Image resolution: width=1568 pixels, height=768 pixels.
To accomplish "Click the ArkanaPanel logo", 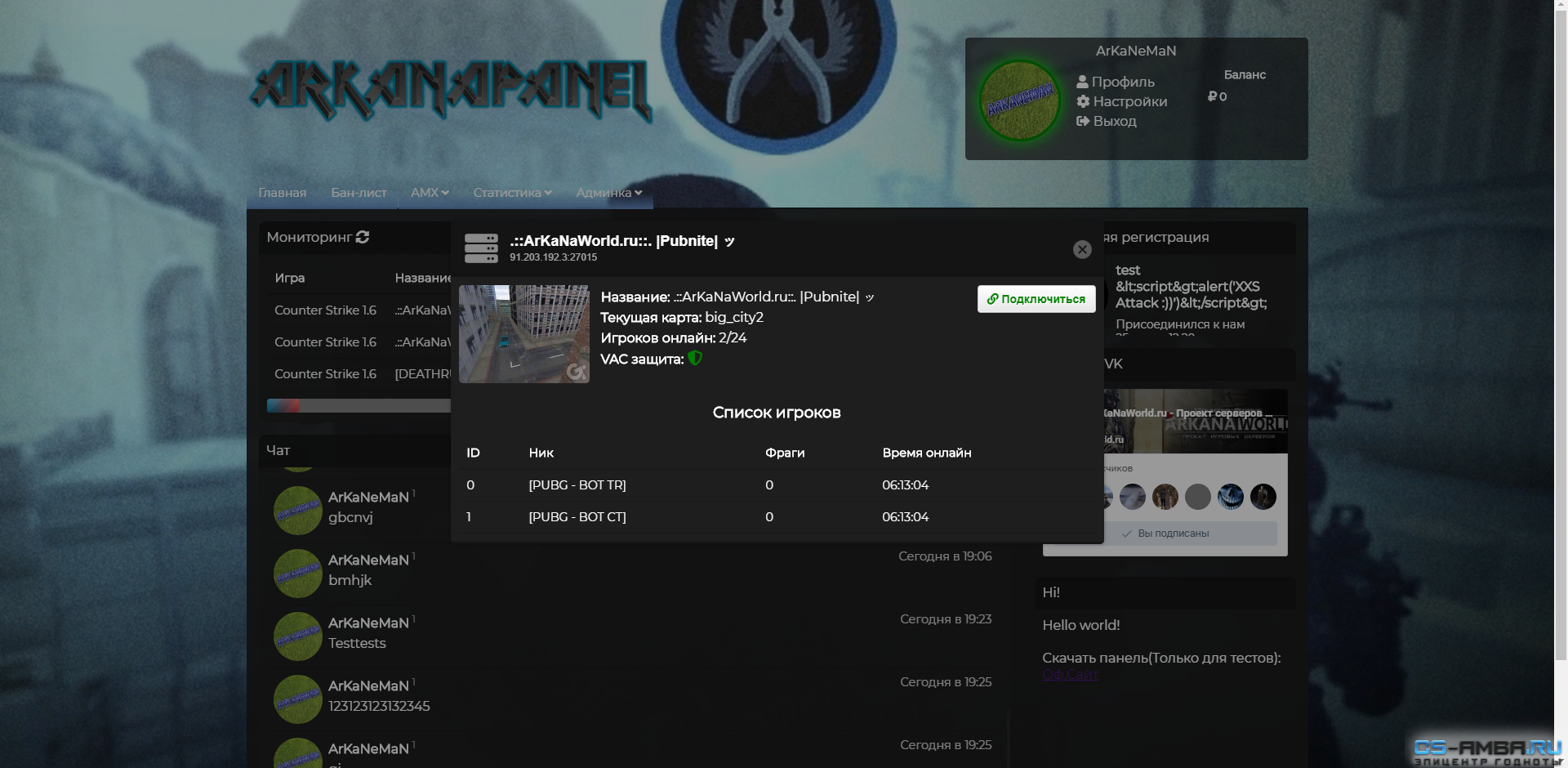I will pyautogui.click(x=451, y=92).
